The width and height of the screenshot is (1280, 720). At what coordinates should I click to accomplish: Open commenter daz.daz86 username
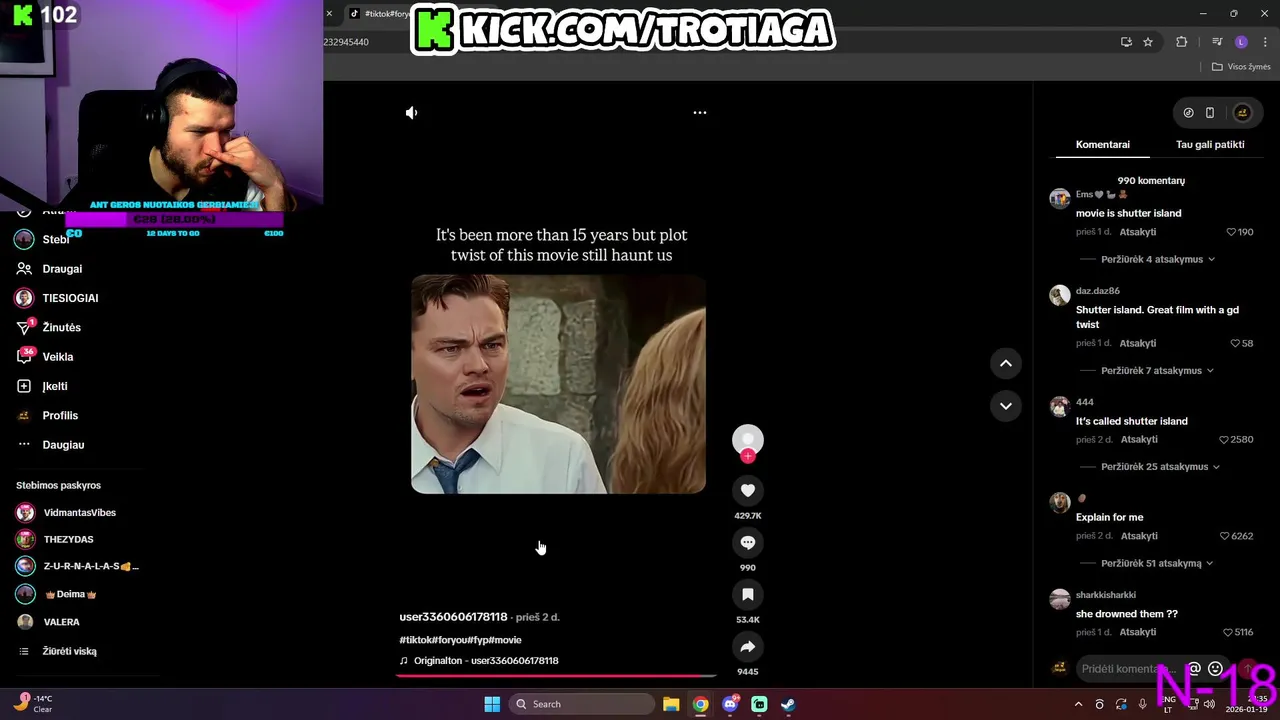tap(1098, 291)
